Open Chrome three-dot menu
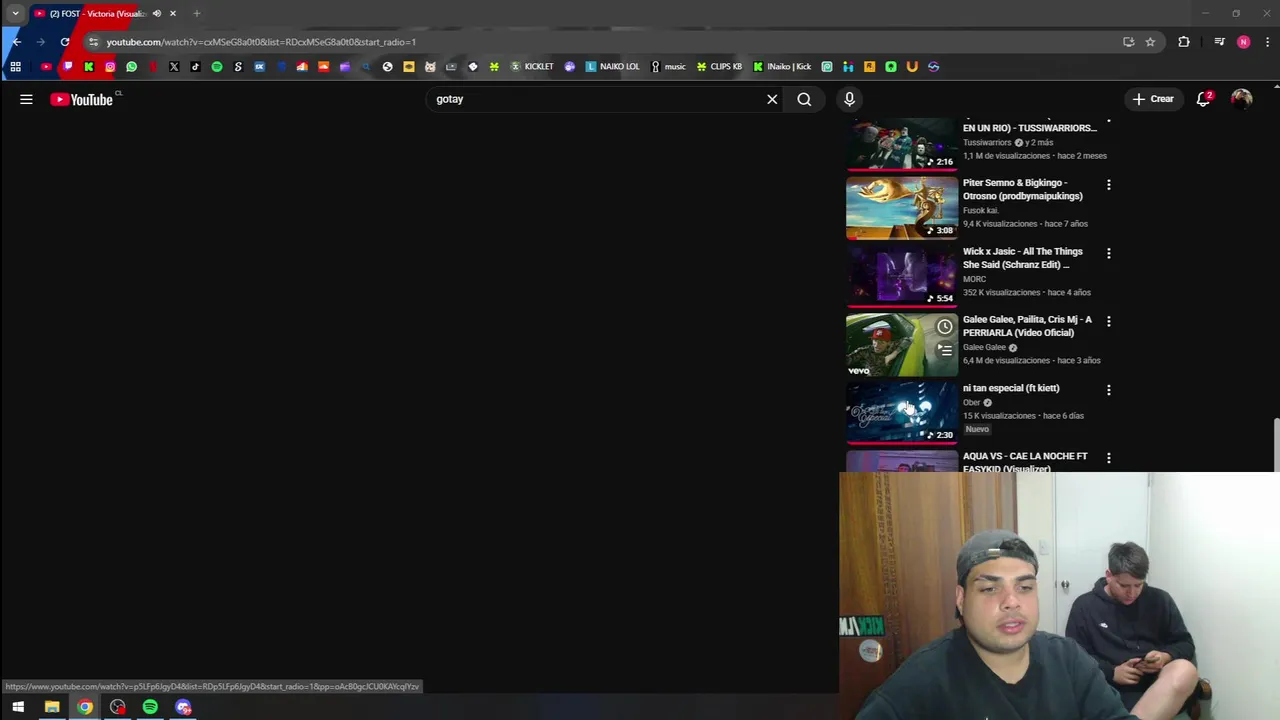The image size is (1280, 720). pos(1268,42)
